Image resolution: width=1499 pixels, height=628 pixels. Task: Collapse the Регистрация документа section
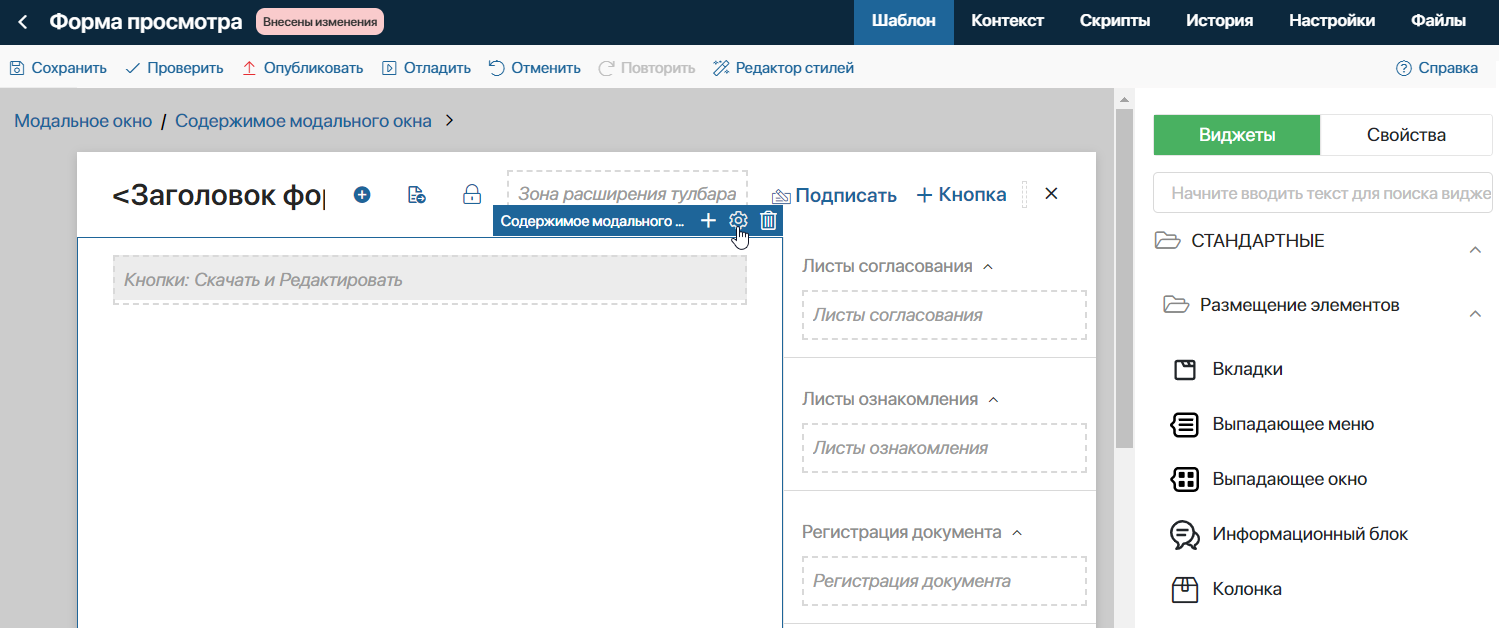coord(1017,533)
